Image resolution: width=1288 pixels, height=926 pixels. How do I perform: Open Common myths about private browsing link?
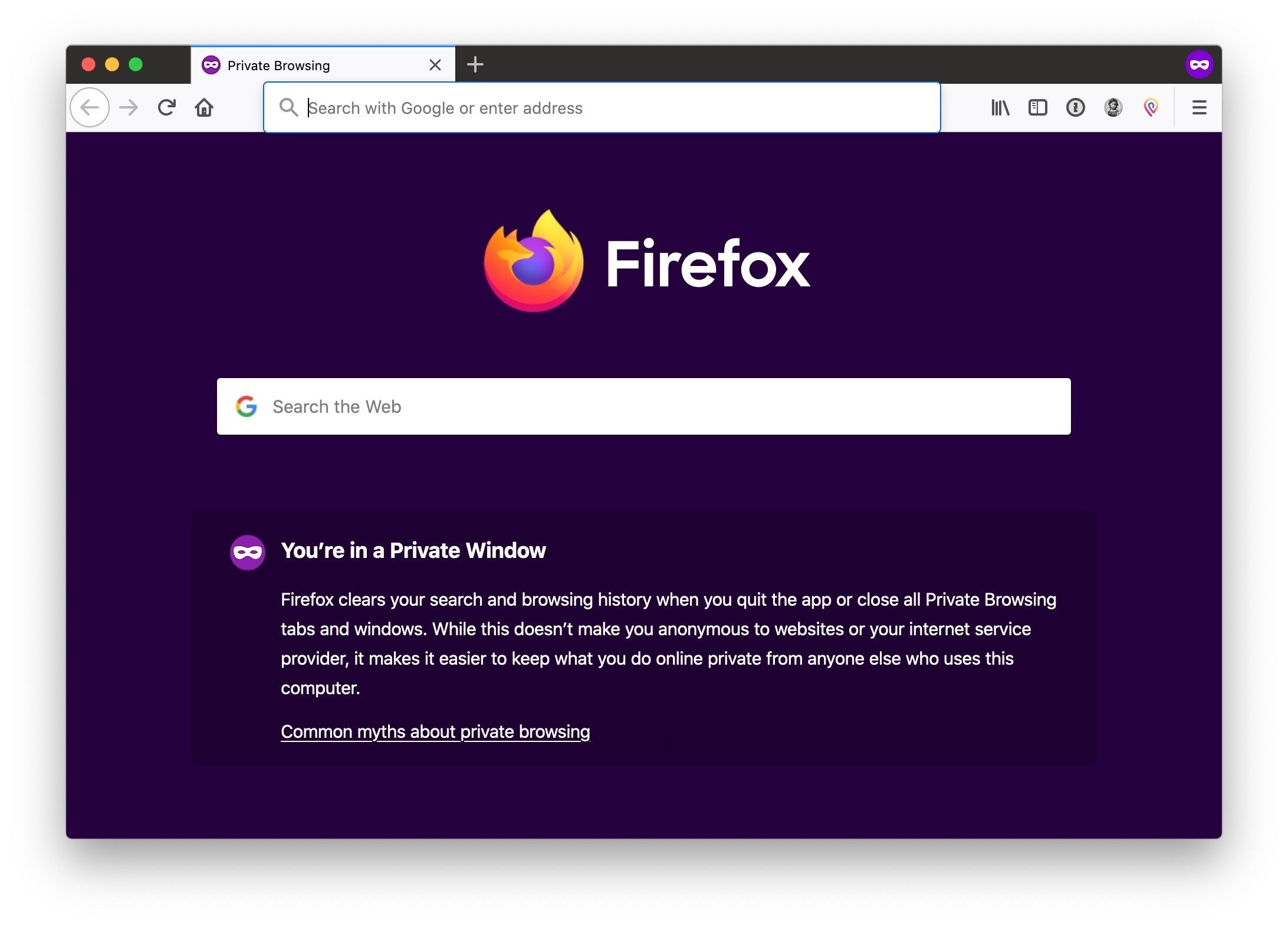click(x=435, y=731)
